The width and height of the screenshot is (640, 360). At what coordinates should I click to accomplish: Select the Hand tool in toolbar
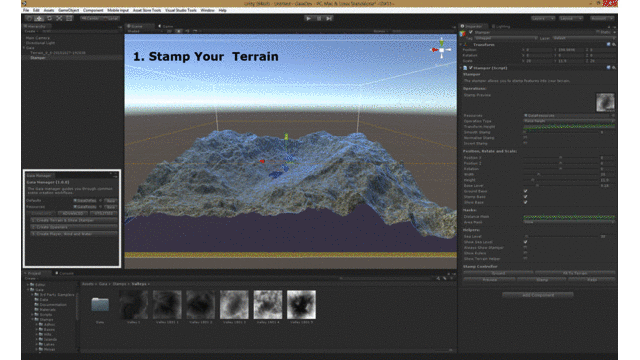[29, 18]
